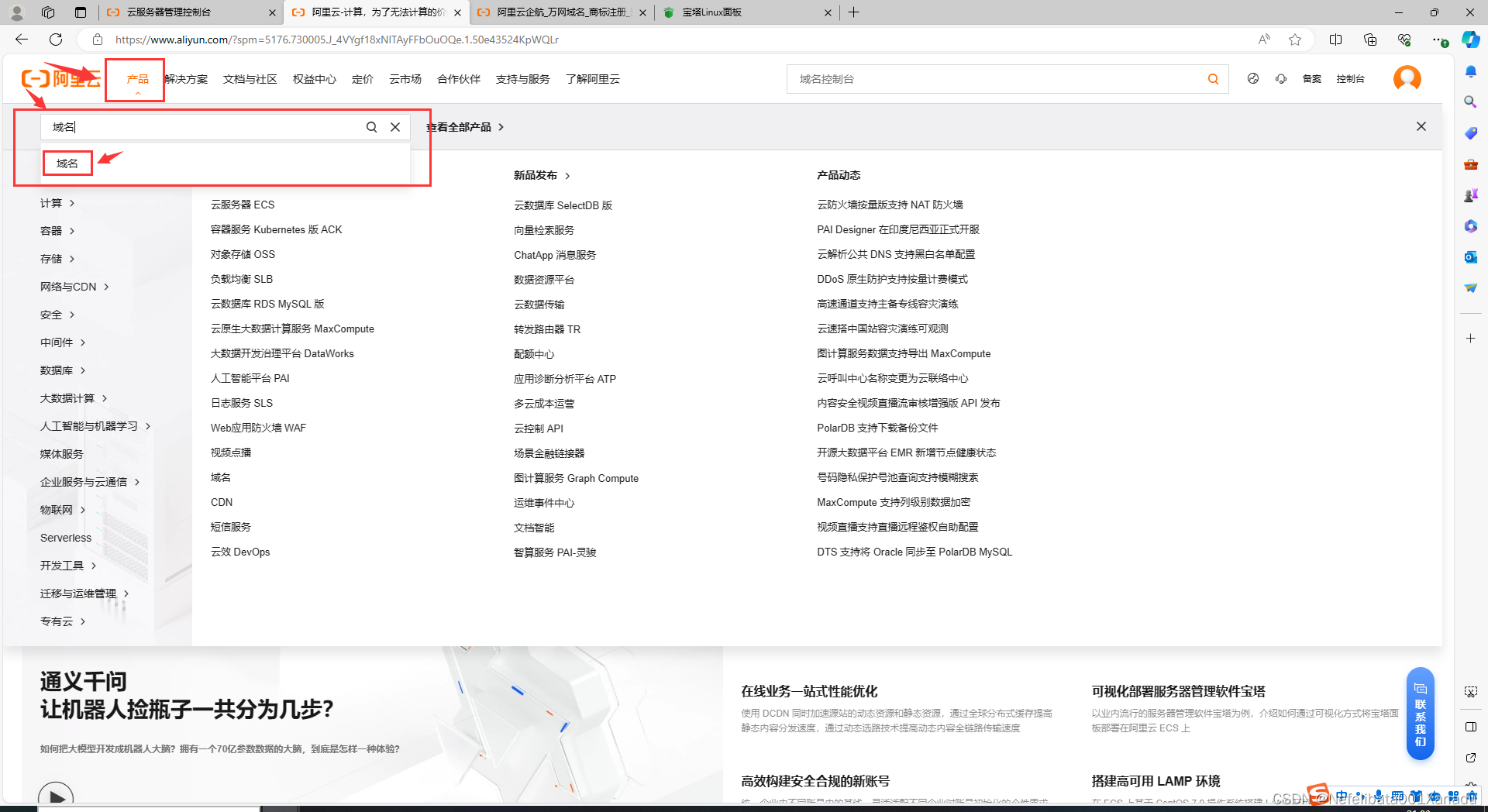
Task: Open the 产品 menu in top navigation
Action: point(137,79)
